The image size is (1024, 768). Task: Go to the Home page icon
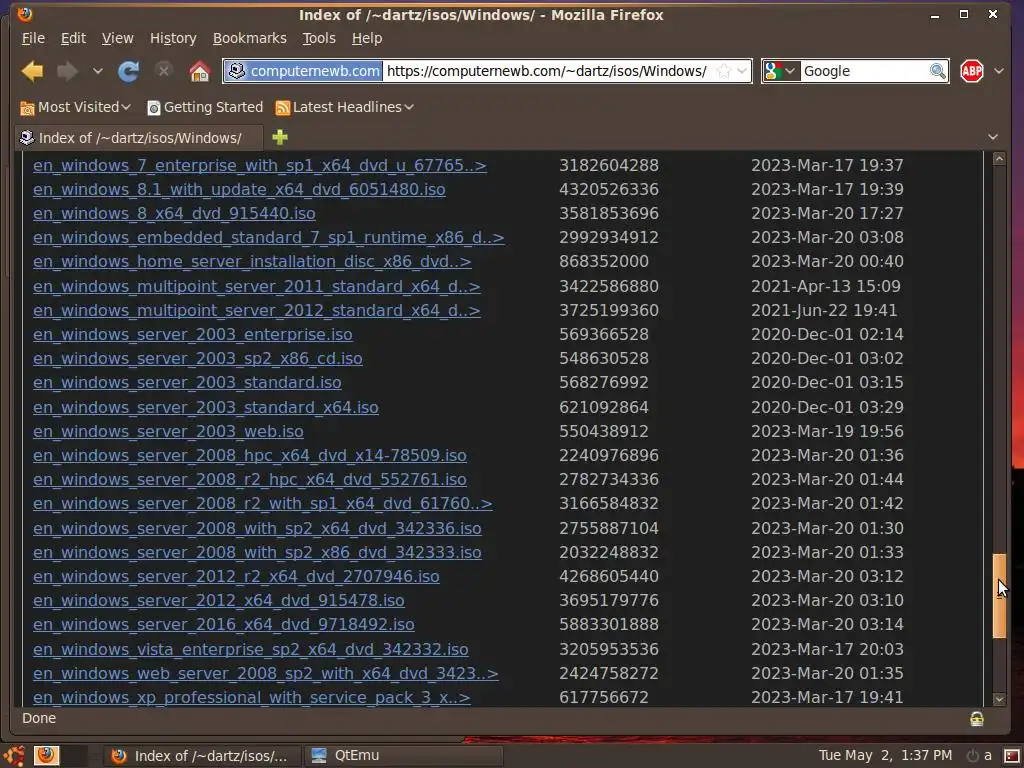200,71
